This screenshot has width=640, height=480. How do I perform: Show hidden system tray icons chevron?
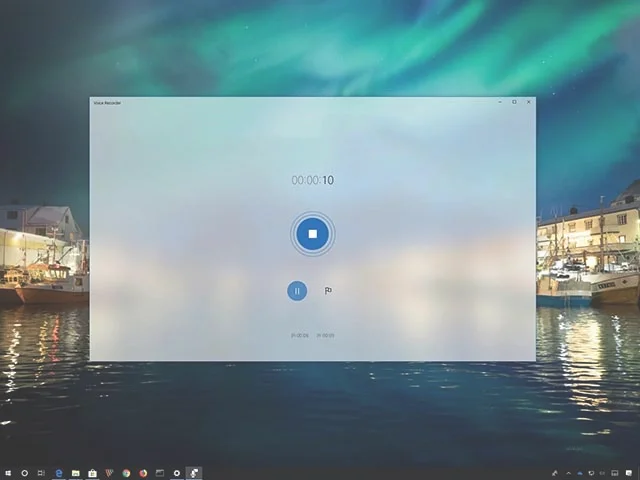(x=568, y=473)
